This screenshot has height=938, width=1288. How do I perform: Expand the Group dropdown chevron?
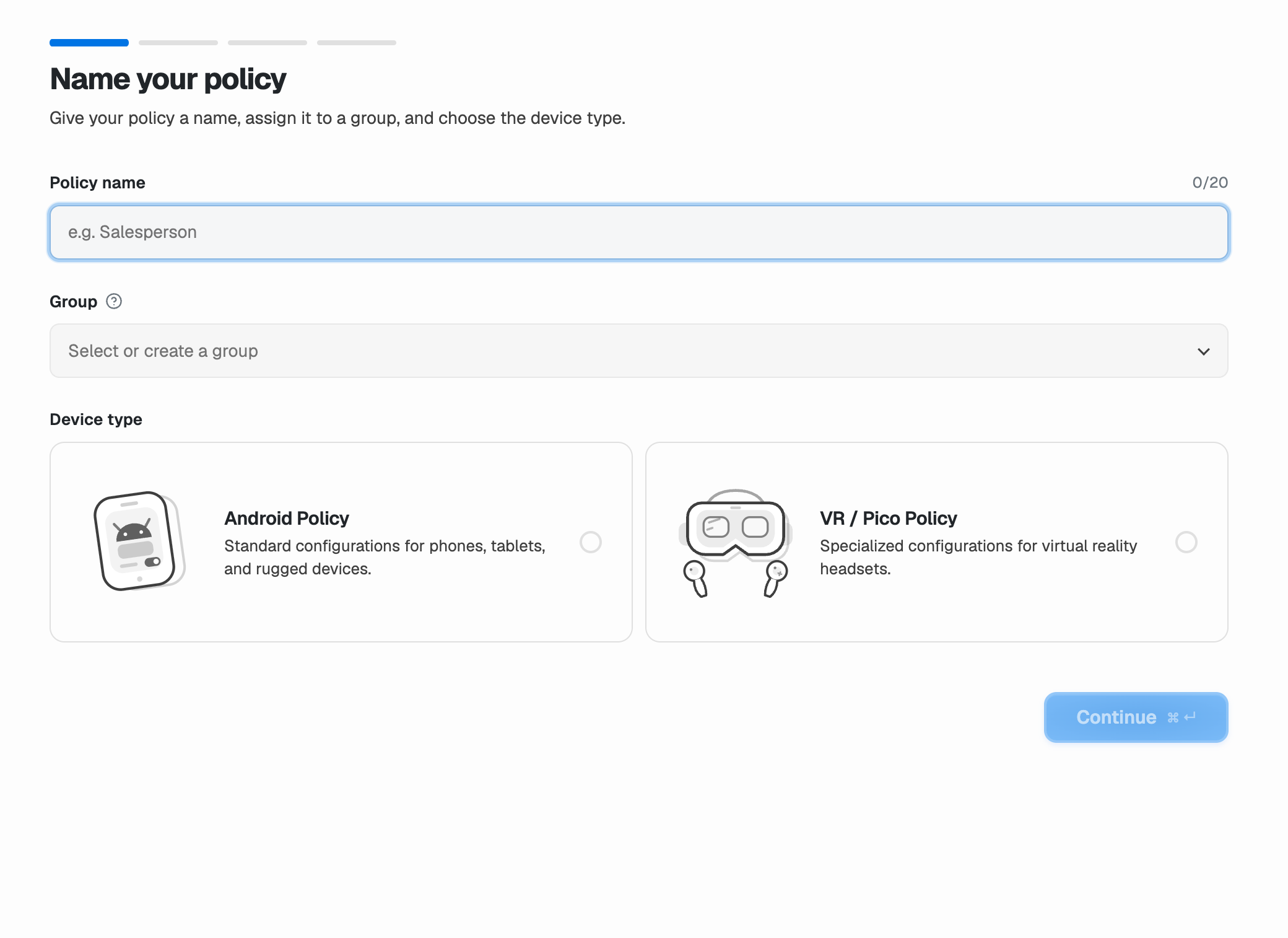tap(1204, 351)
